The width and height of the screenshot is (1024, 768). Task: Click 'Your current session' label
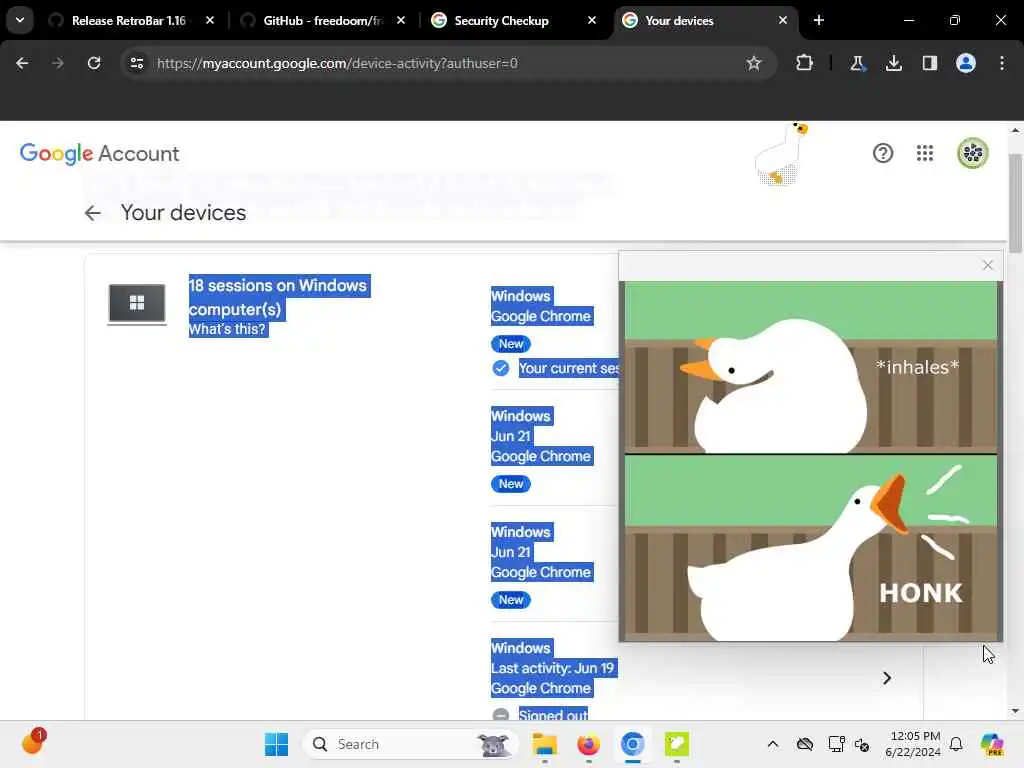tap(569, 368)
